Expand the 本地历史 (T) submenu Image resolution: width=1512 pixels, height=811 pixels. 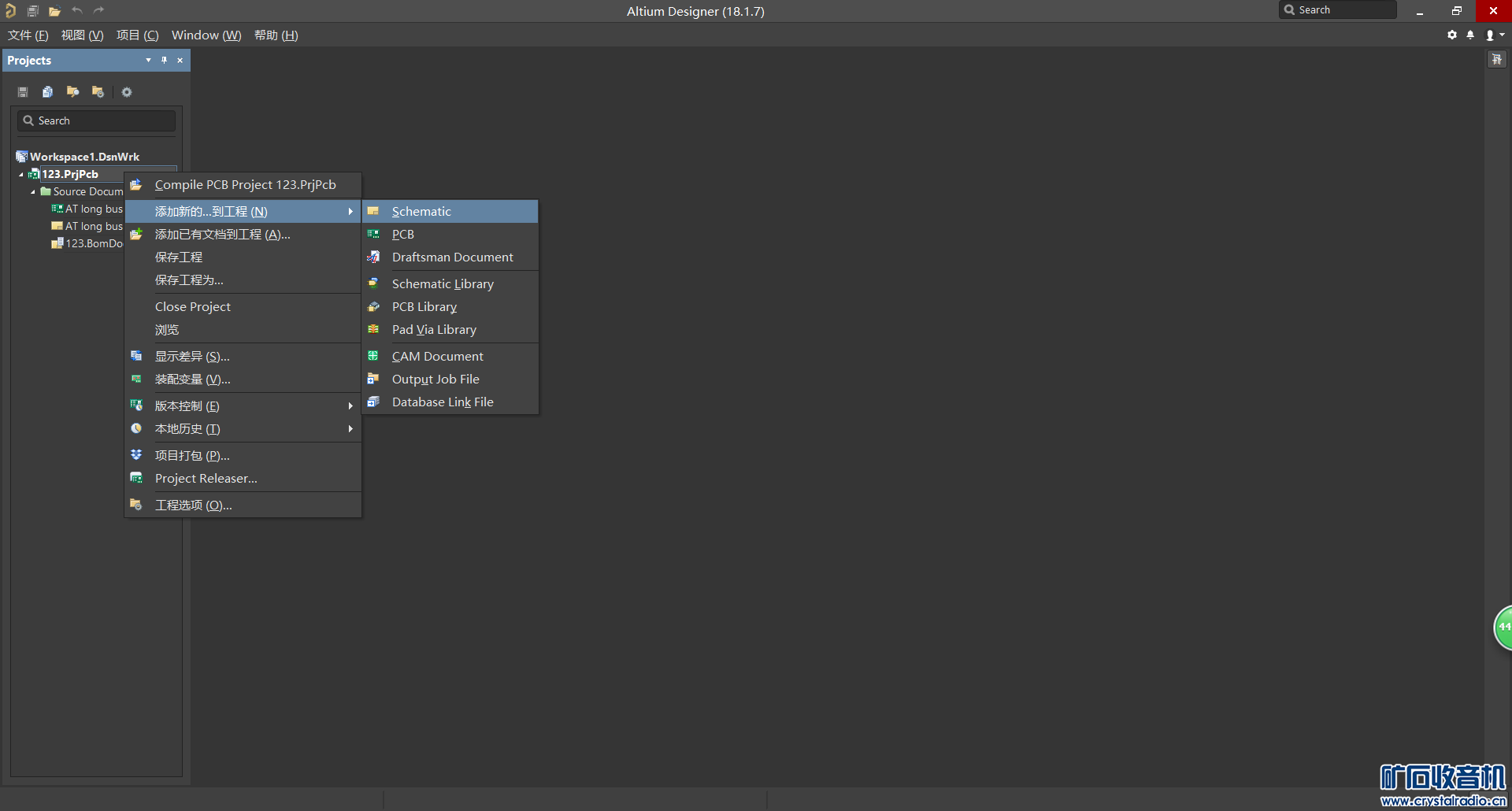click(243, 428)
